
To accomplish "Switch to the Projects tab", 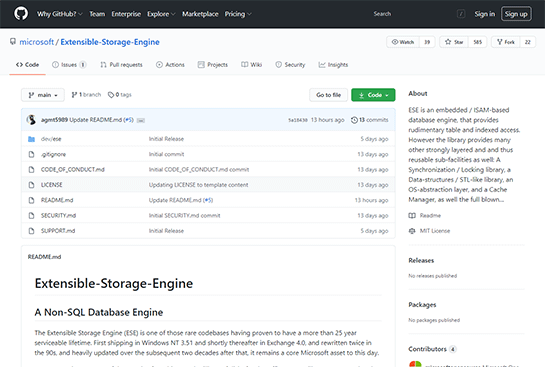I will pyautogui.click(x=213, y=65).
